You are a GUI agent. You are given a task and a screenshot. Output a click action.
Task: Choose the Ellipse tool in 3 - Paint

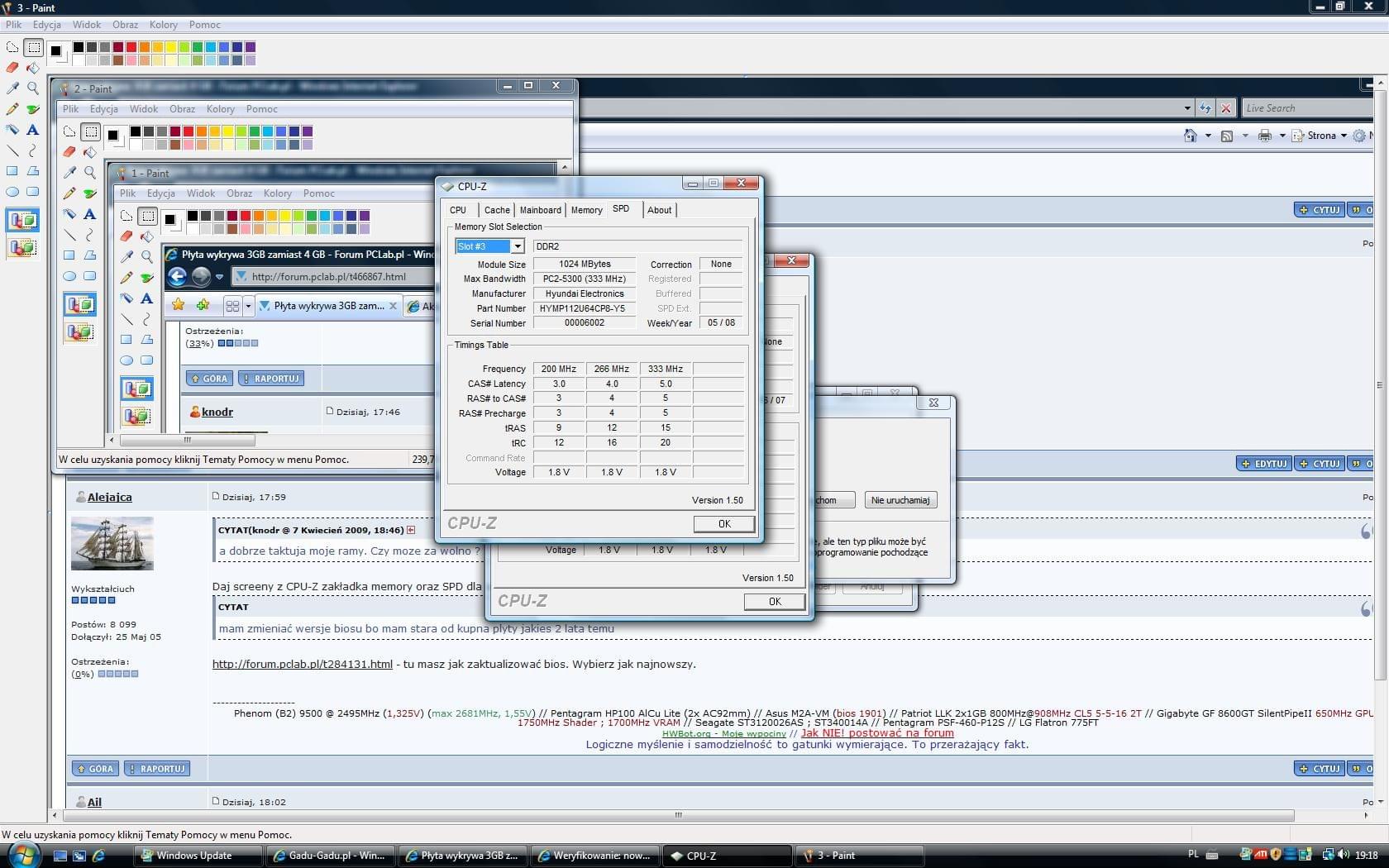pyautogui.click(x=12, y=191)
